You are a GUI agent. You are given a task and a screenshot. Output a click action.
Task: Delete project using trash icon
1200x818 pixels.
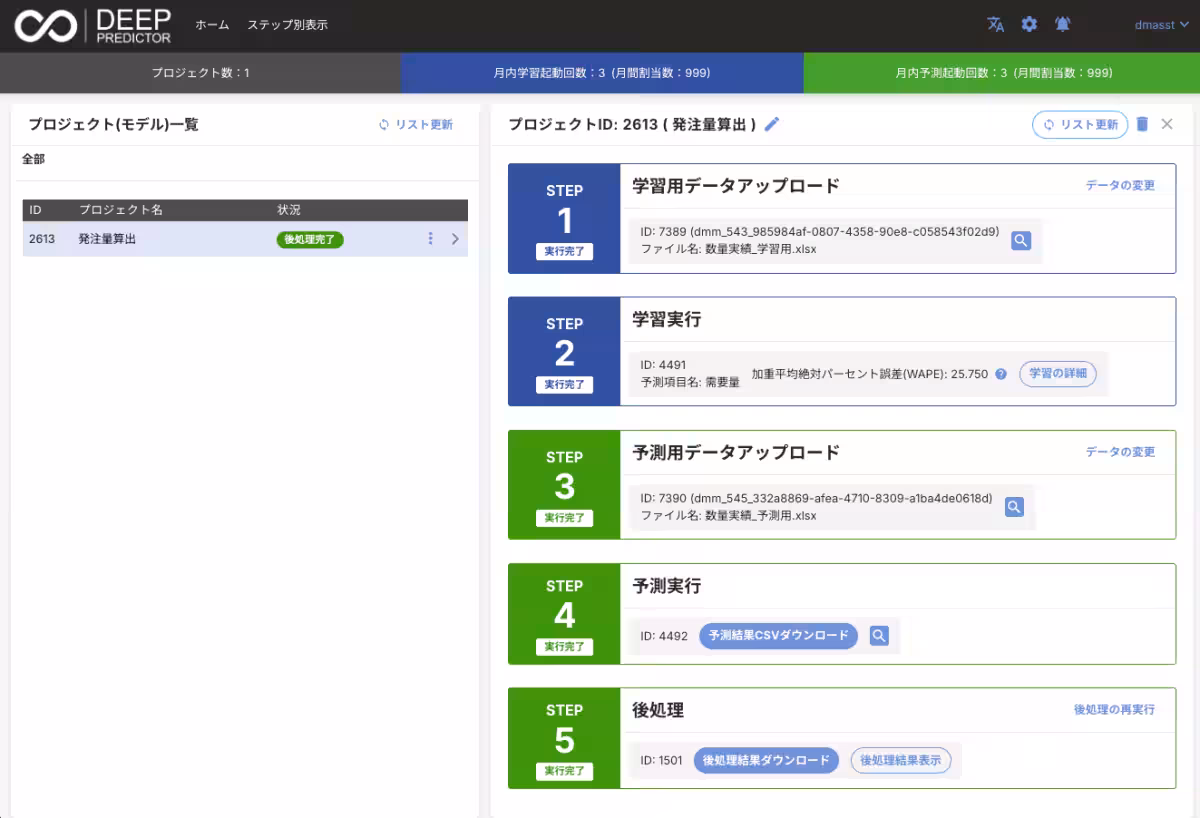point(1142,124)
